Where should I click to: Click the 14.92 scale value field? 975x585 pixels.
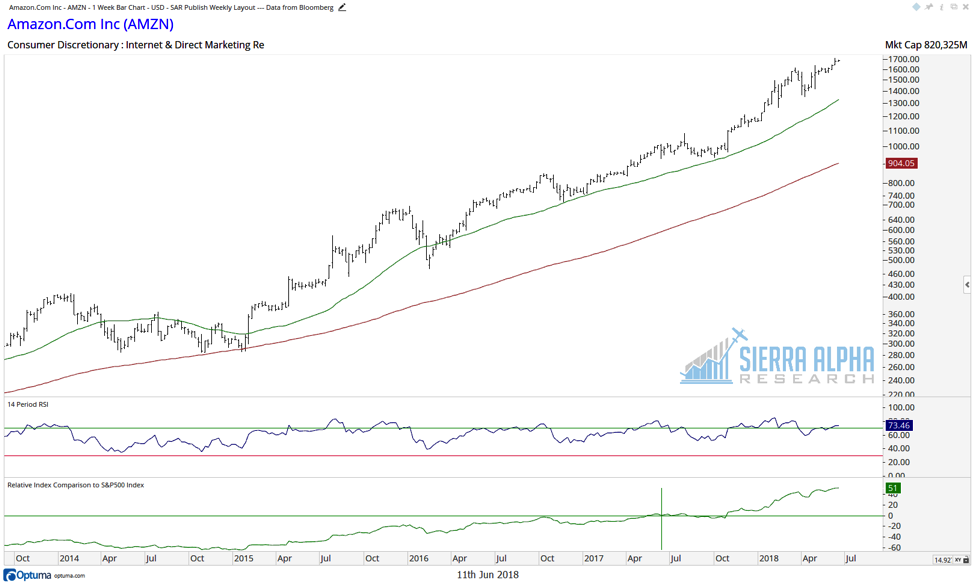[943, 560]
